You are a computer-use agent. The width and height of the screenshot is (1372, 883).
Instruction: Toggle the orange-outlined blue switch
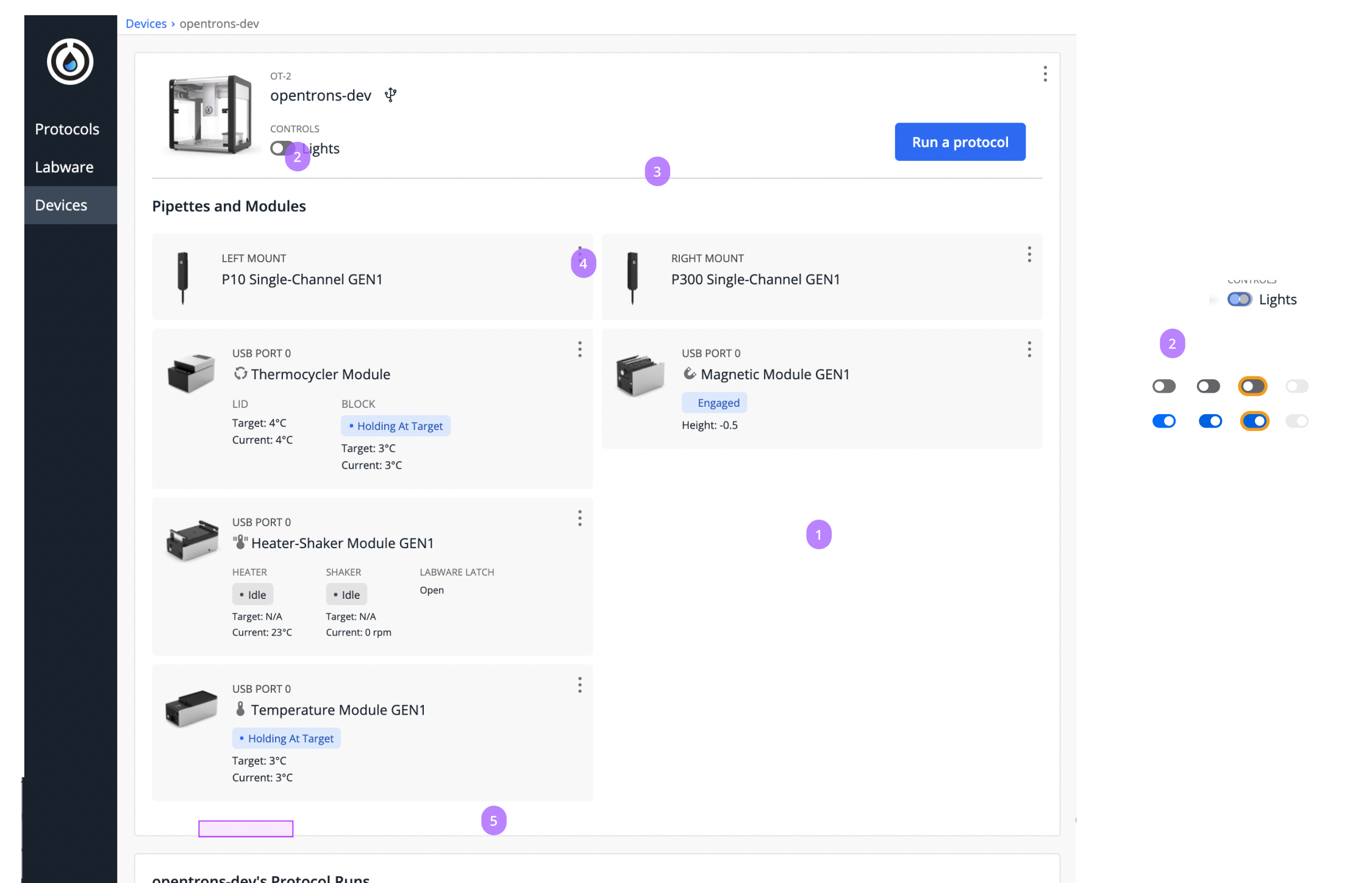(x=1254, y=421)
